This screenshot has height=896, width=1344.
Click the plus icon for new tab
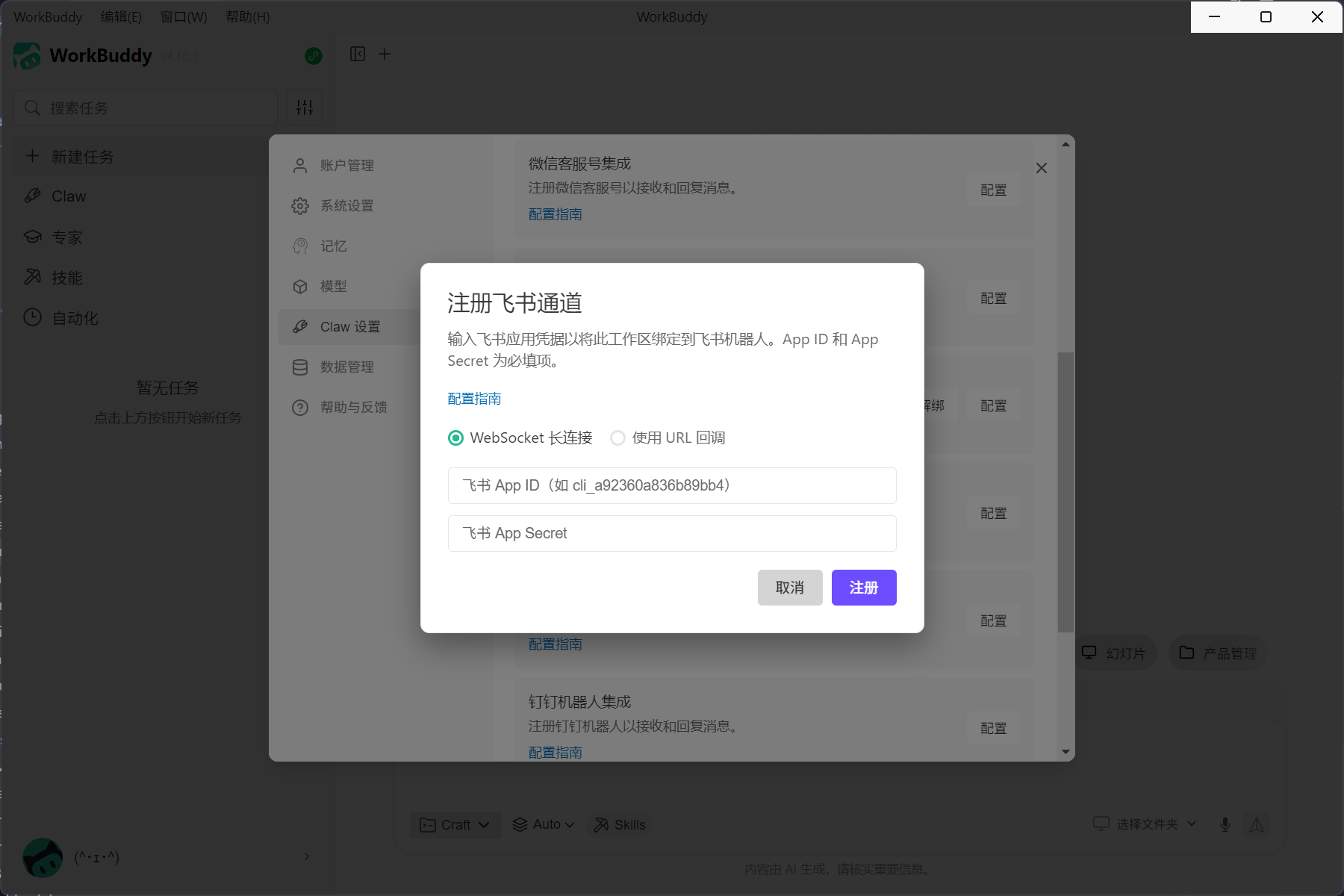point(385,54)
